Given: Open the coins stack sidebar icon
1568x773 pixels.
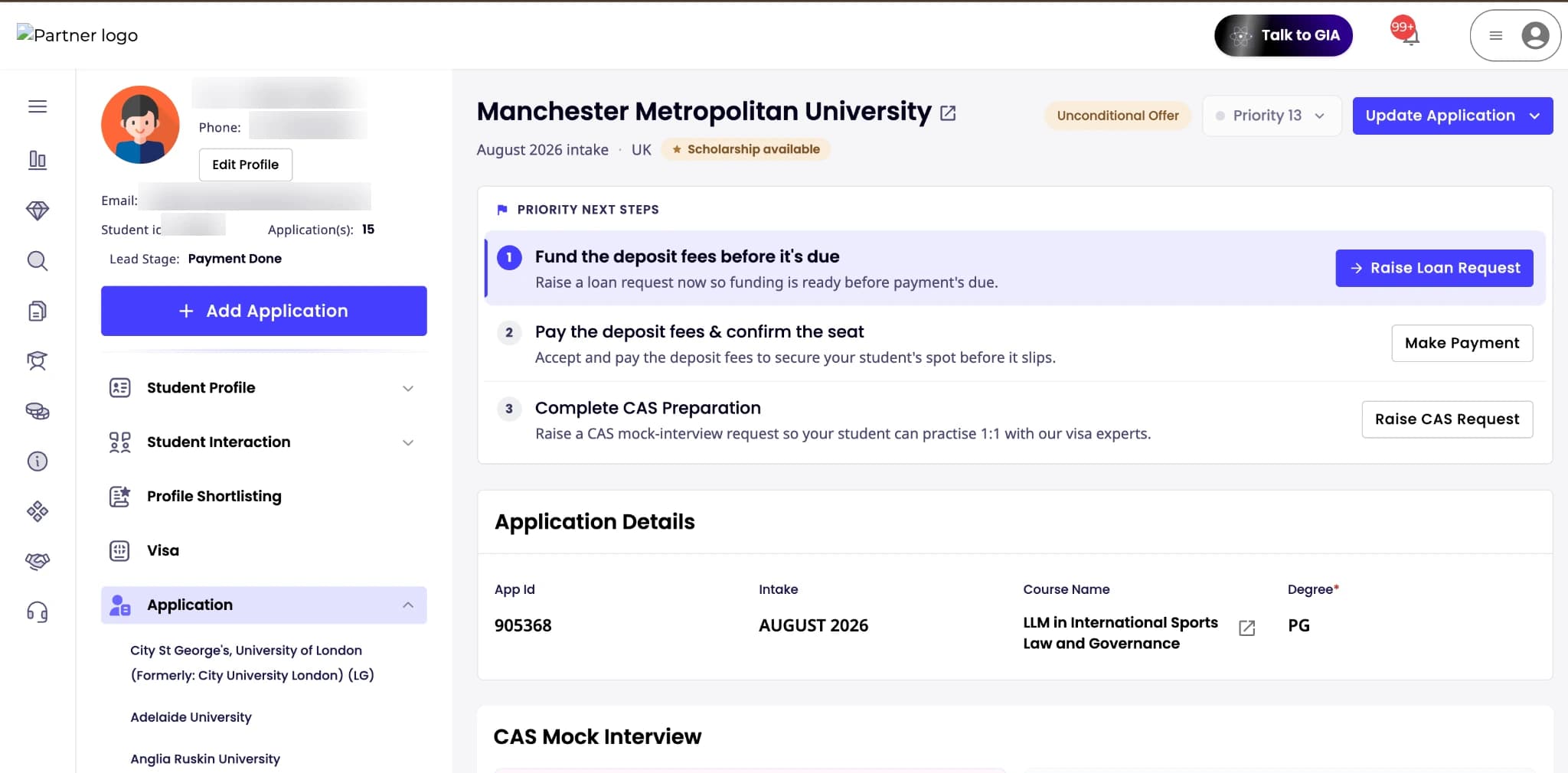Looking at the screenshot, I should (x=38, y=412).
